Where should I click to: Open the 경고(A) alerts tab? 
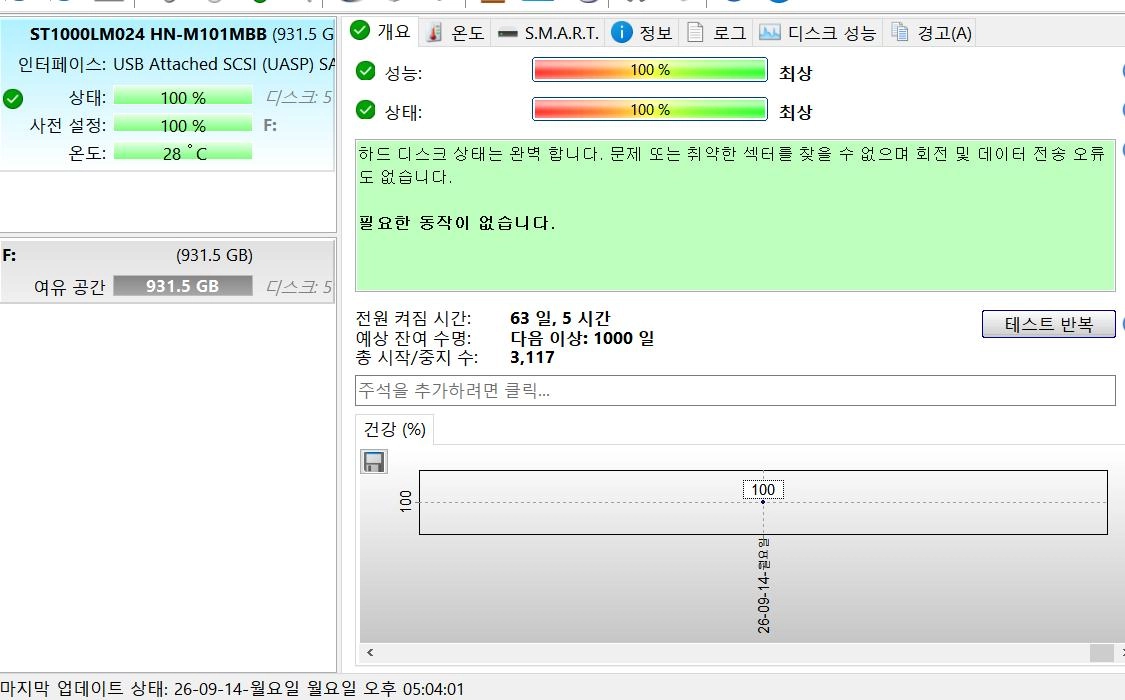[x=931, y=33]
